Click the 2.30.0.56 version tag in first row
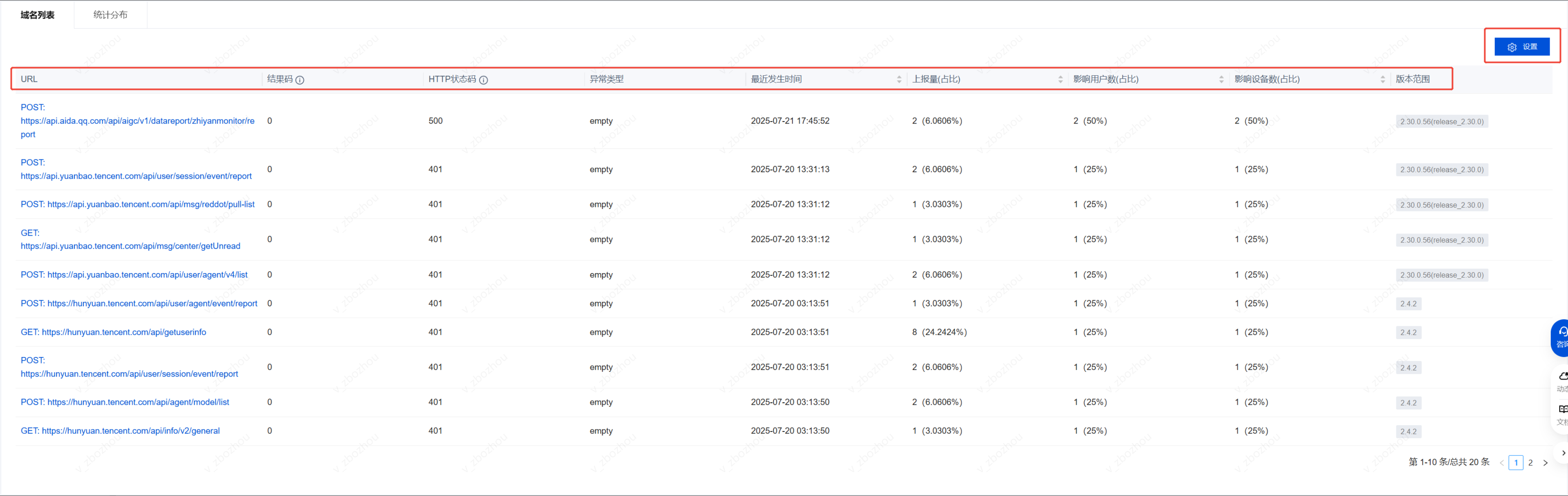 [x=1441, y=122]
